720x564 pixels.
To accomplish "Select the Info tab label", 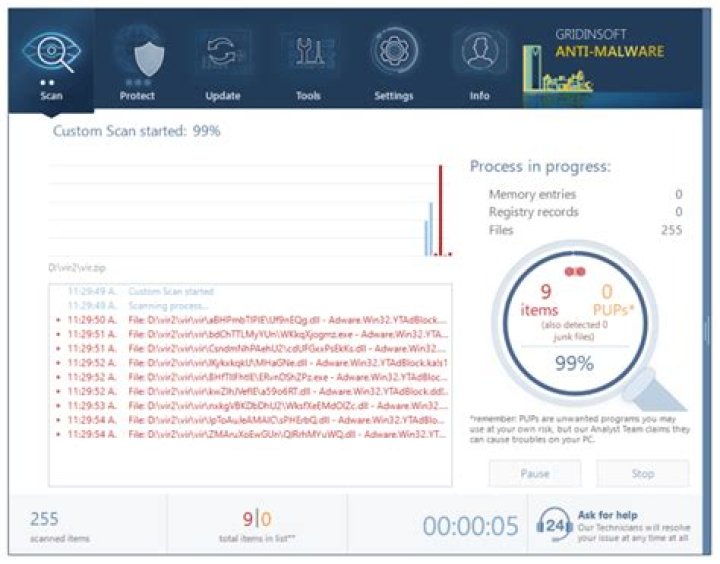I will [479, 96].
